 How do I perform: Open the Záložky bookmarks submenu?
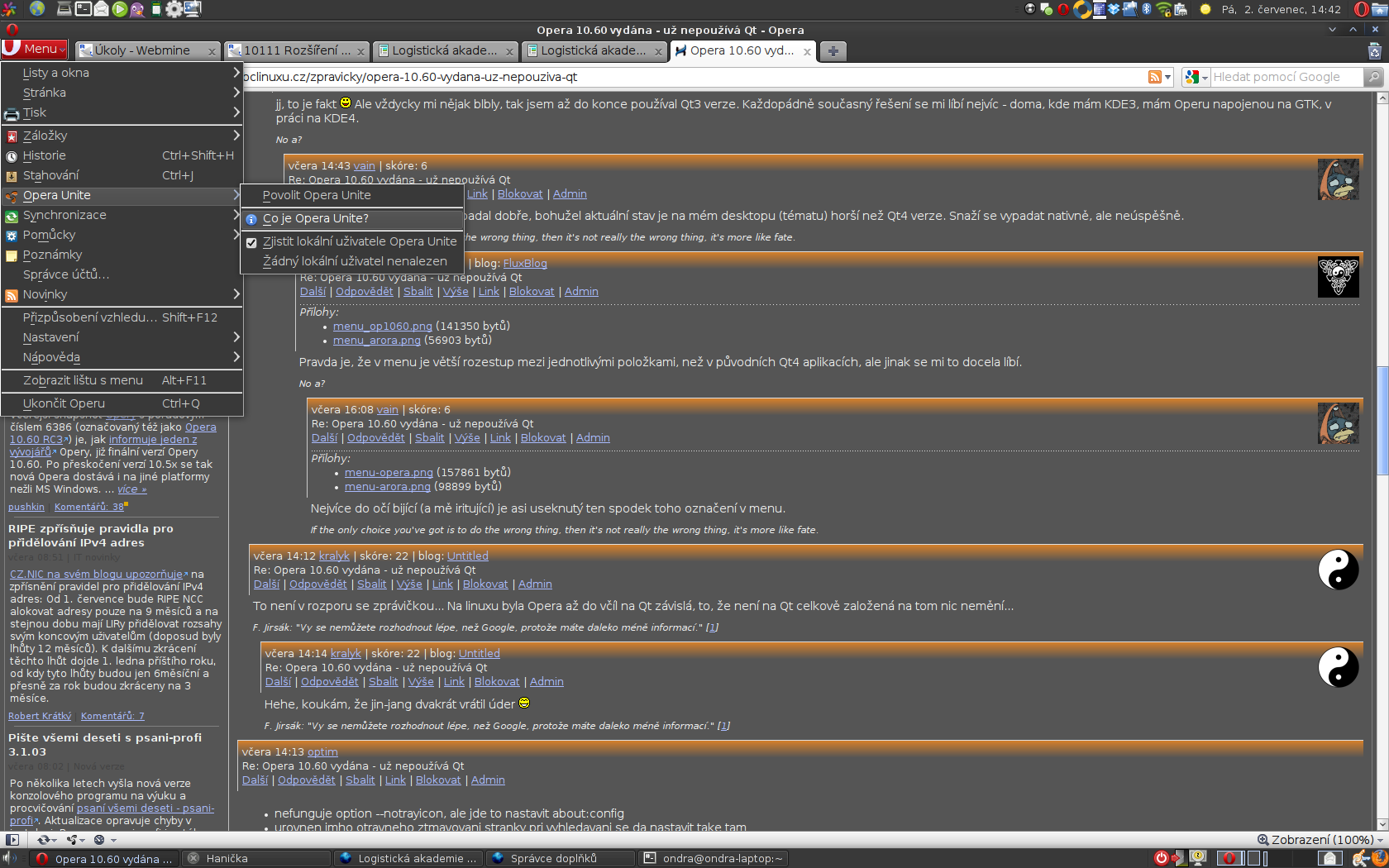point(122,136)
